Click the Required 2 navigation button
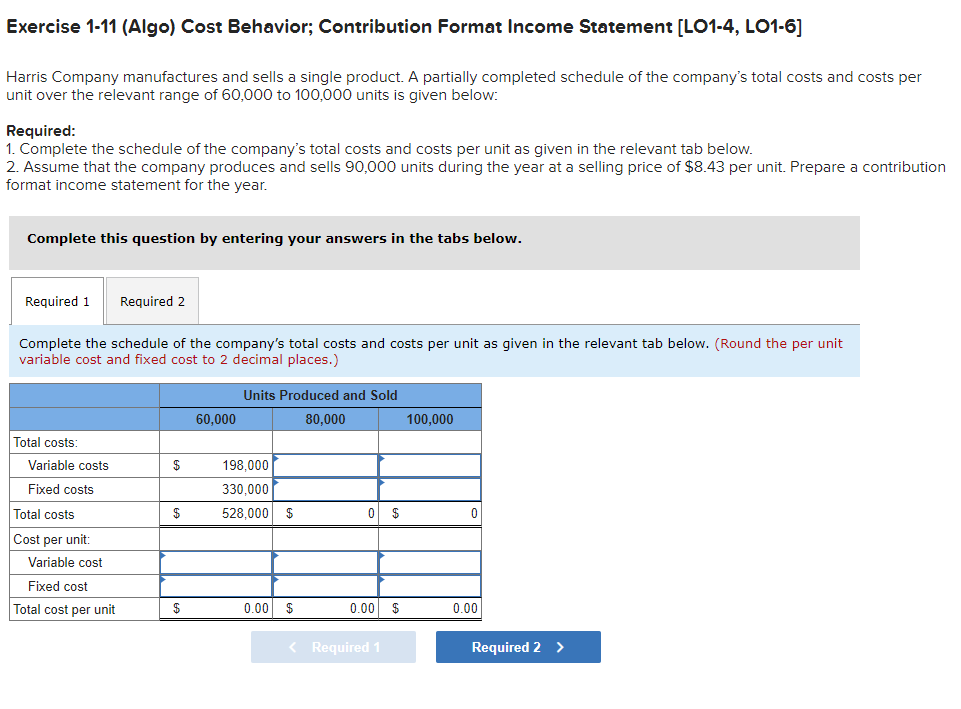961x709 pixels. click(x=517, y=646)
